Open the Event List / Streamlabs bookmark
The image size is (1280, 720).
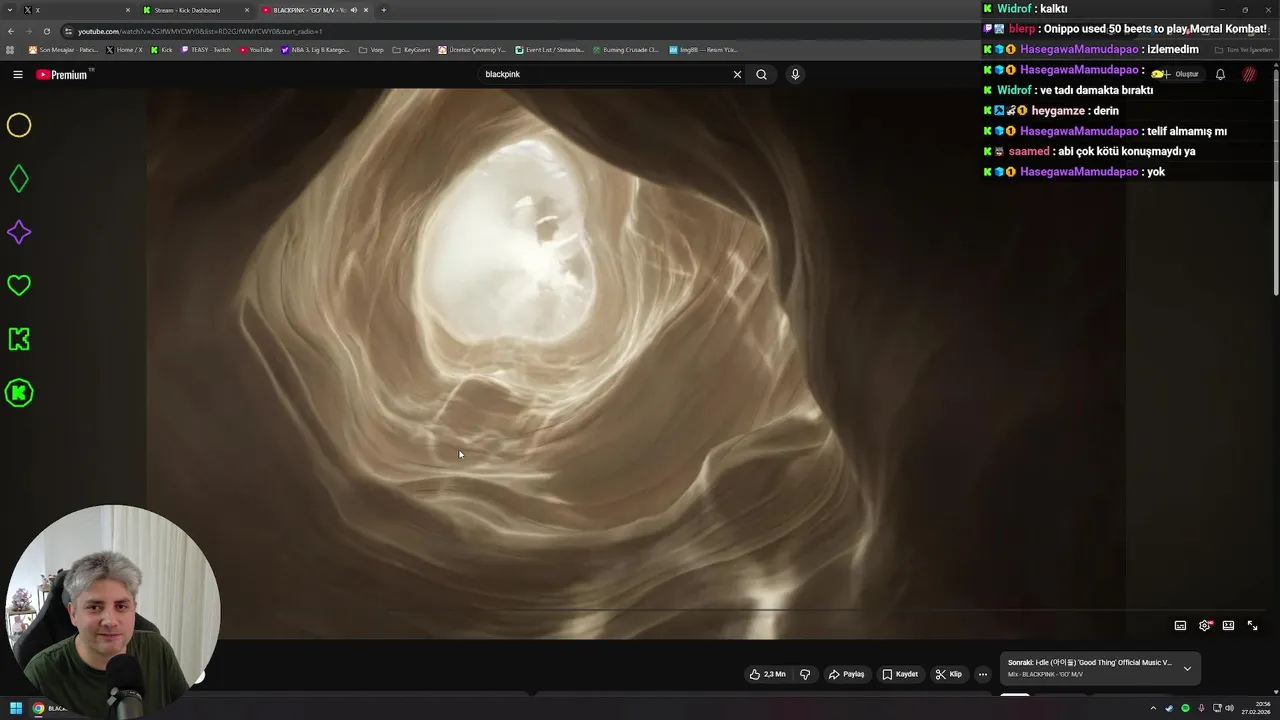[x=550, y=49]
